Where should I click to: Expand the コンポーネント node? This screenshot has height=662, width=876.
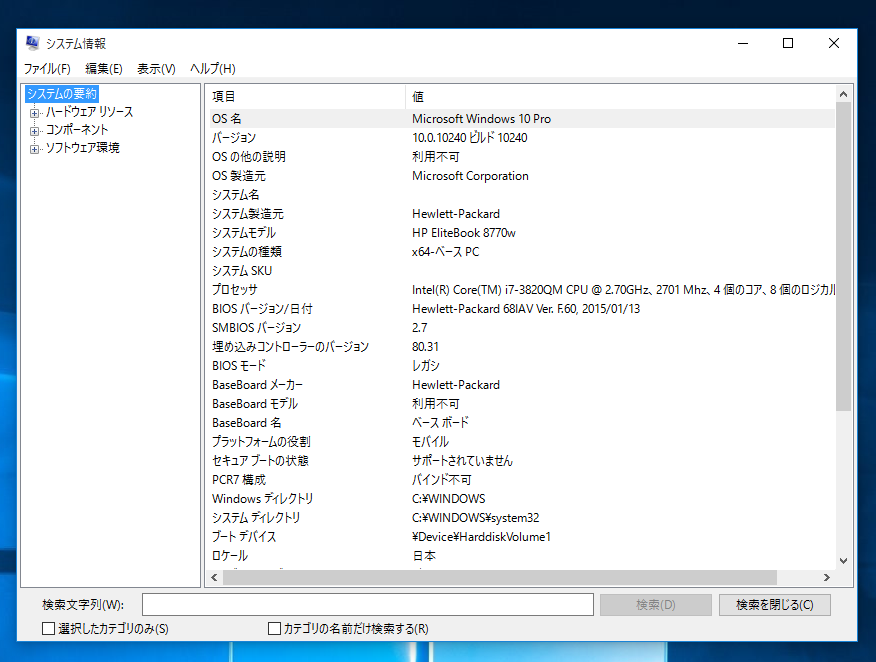[35, 131]
